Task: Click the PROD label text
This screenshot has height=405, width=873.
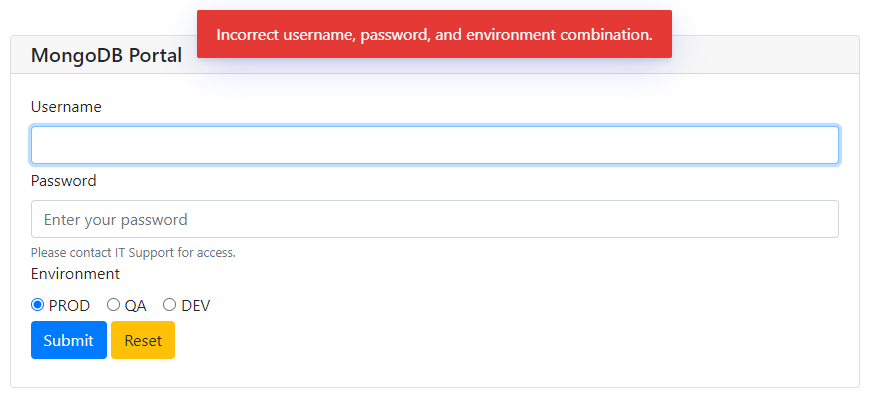Action: coord(69,306)
